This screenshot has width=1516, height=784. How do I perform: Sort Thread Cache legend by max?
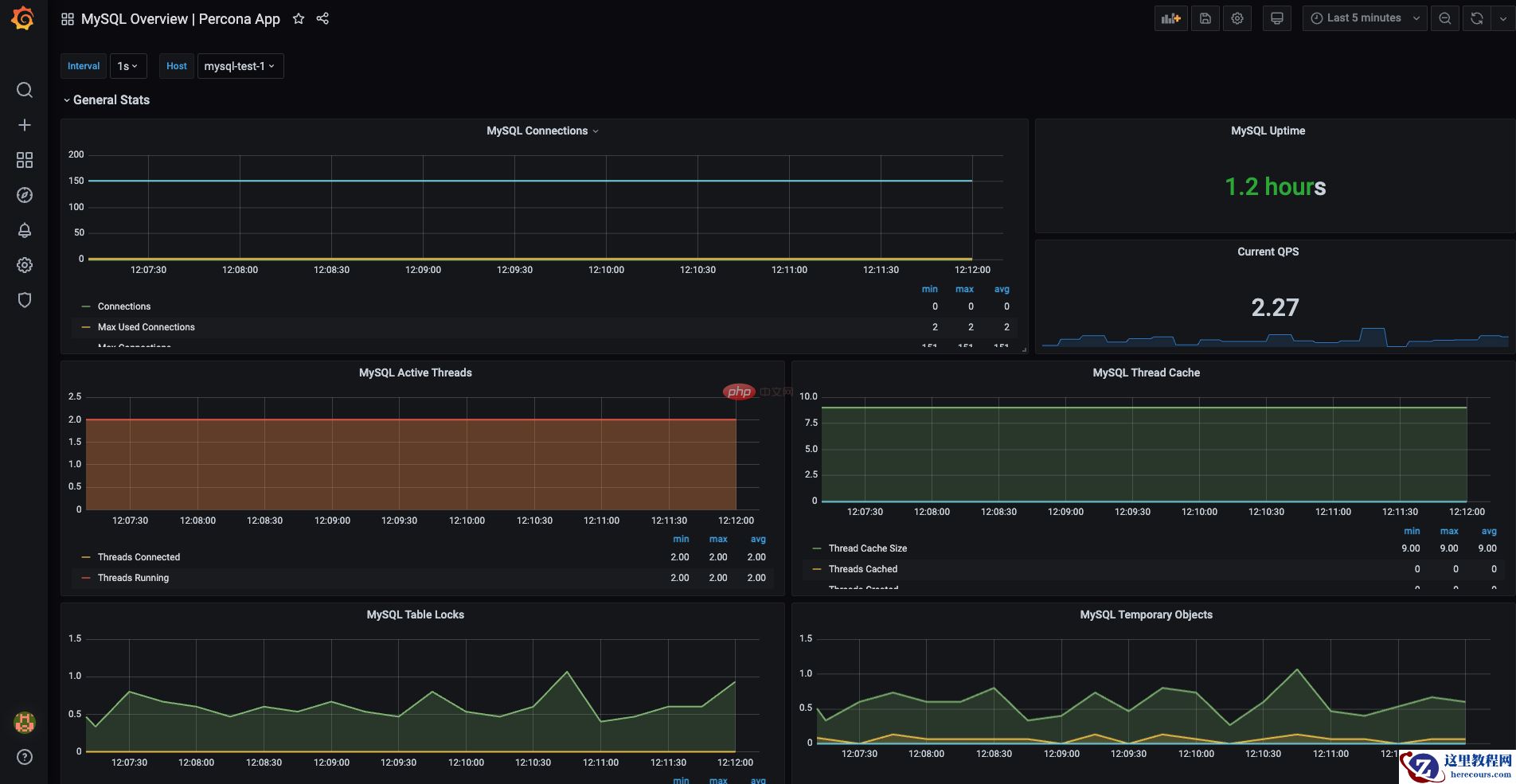pos(1449,531)
